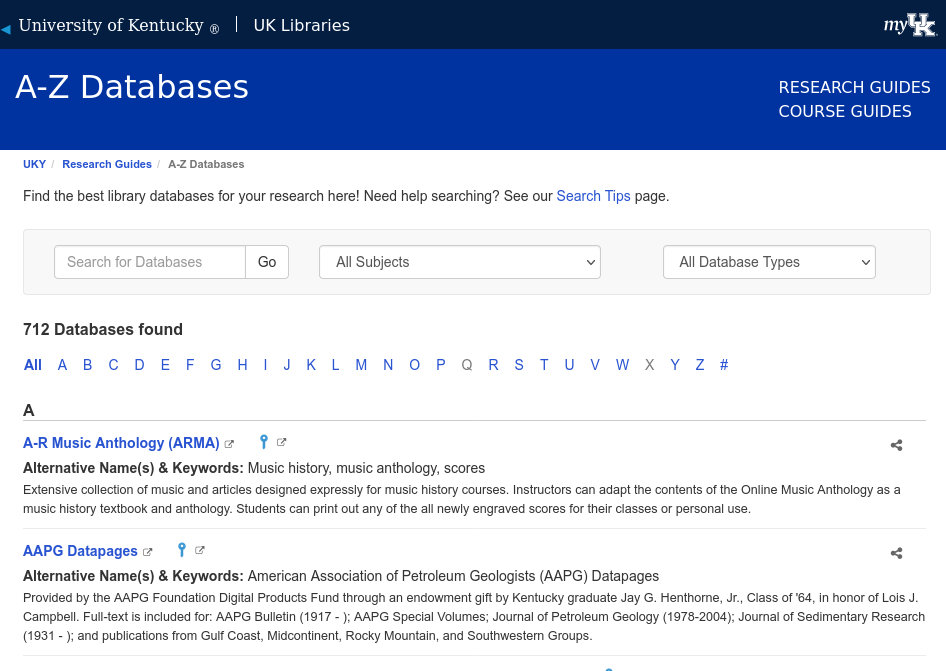The height and width of the screenshot is (671, 946).
Task: Filter databases by letter S
Action: point(519,365)
